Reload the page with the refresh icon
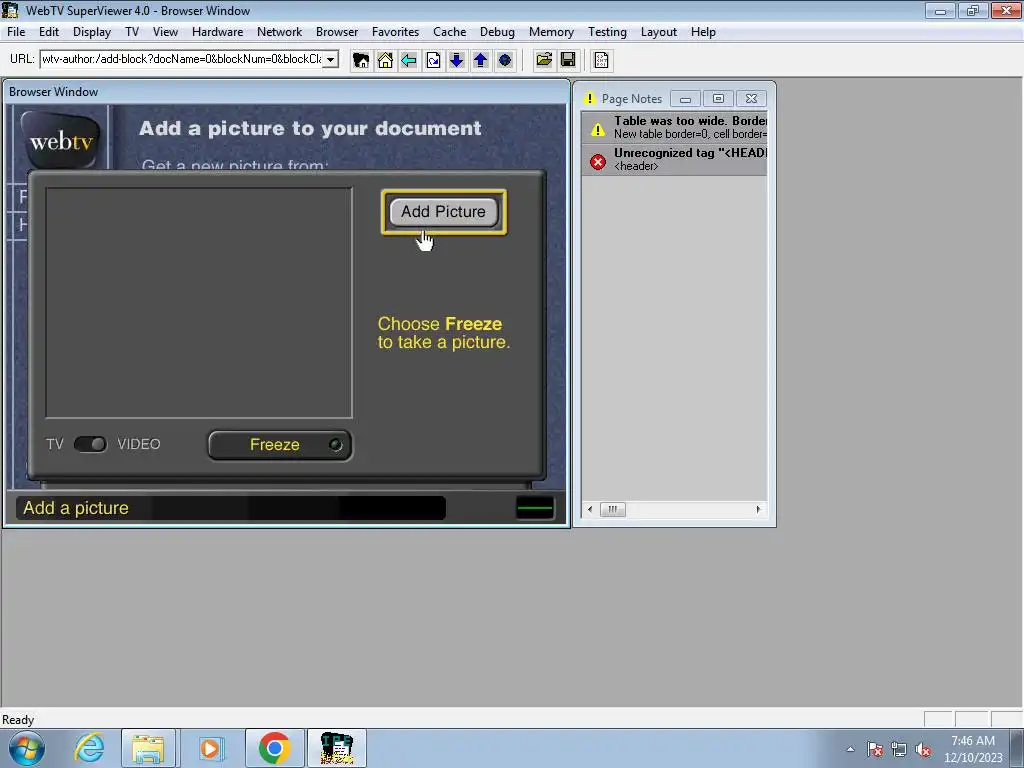The width and height of the screenshot is (1024, 768). click(x=433, y=60)
